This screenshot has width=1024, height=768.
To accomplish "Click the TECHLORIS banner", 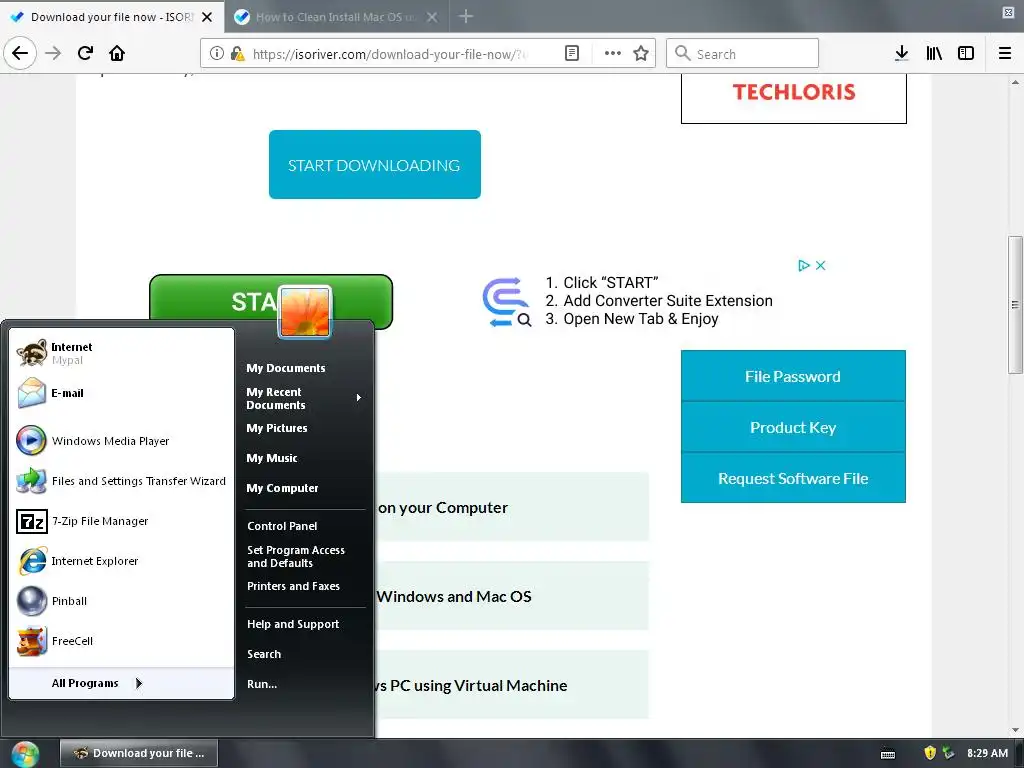I will [x=793, y=95].
